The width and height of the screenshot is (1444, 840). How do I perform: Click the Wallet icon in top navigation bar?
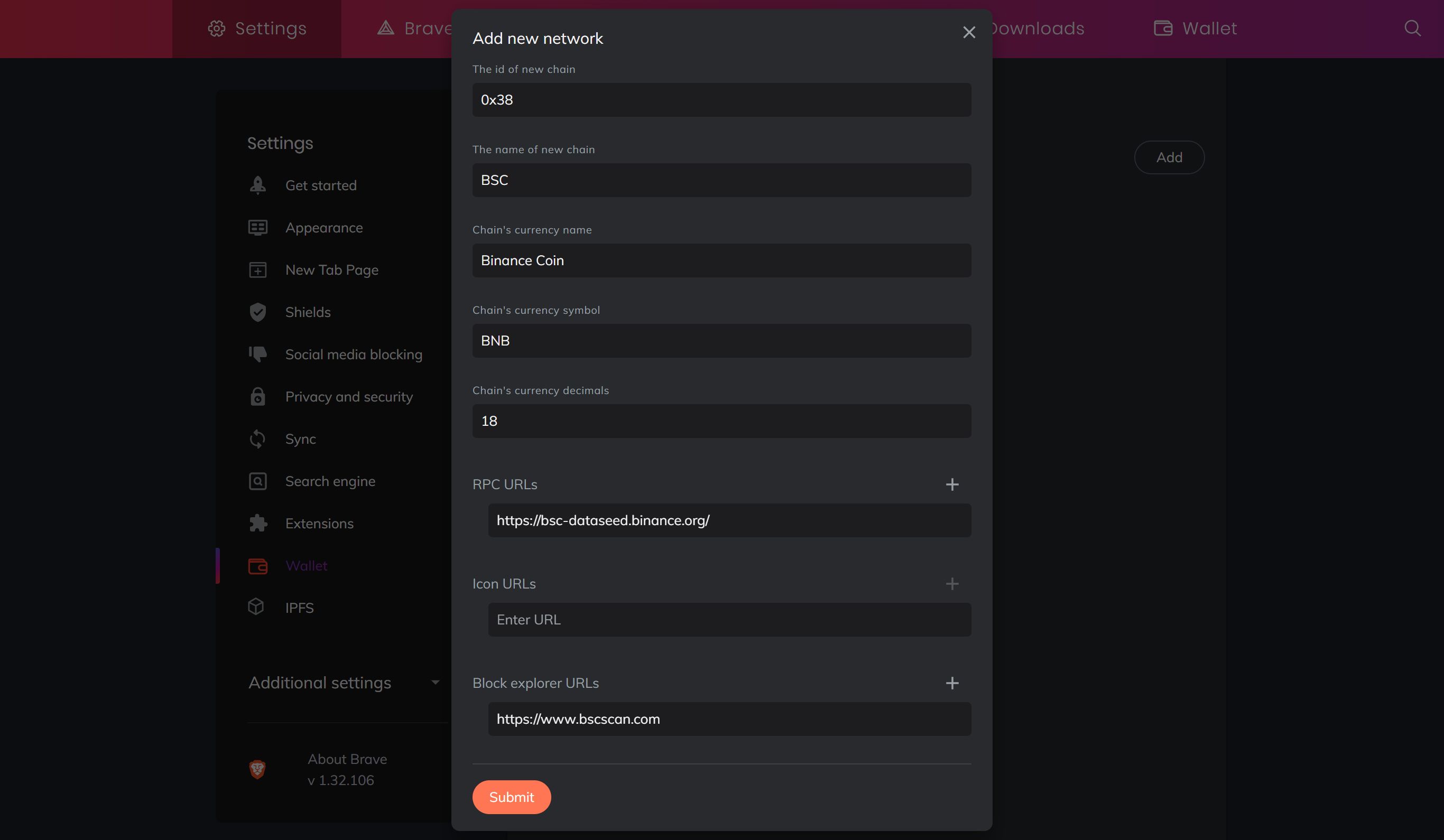point(1163,28)
